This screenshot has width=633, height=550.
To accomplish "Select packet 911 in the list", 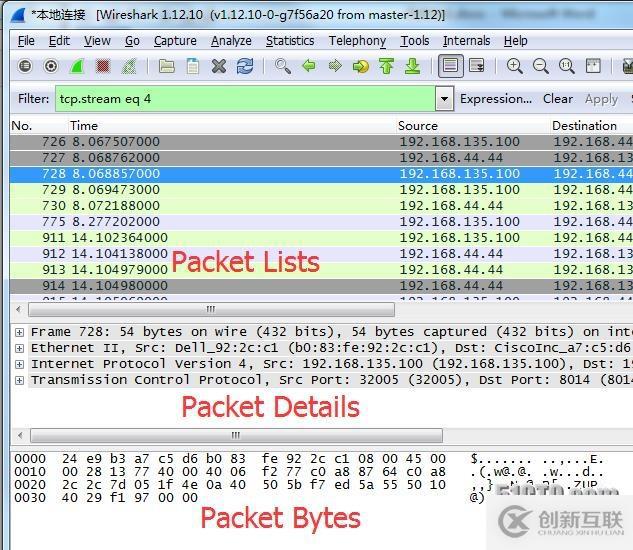I will (321, 238).
